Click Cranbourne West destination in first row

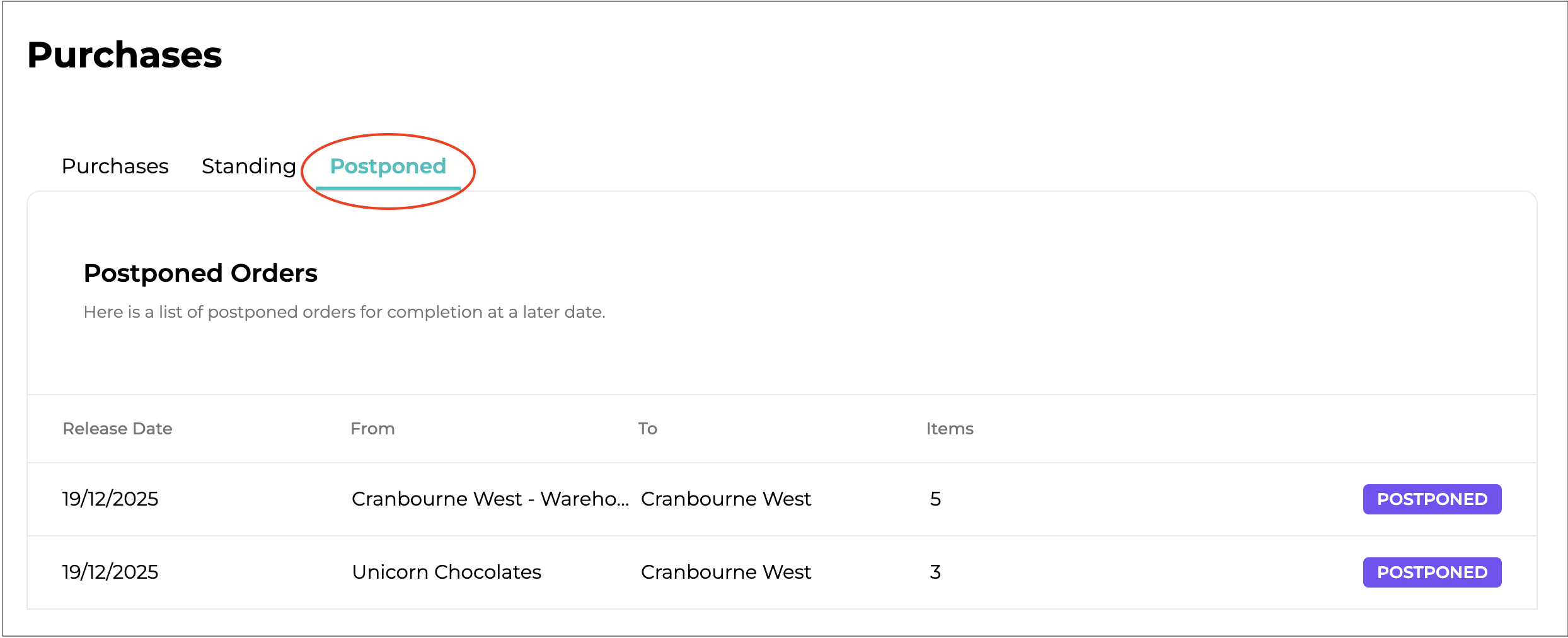pyautogui.click(x=725, y=499)
